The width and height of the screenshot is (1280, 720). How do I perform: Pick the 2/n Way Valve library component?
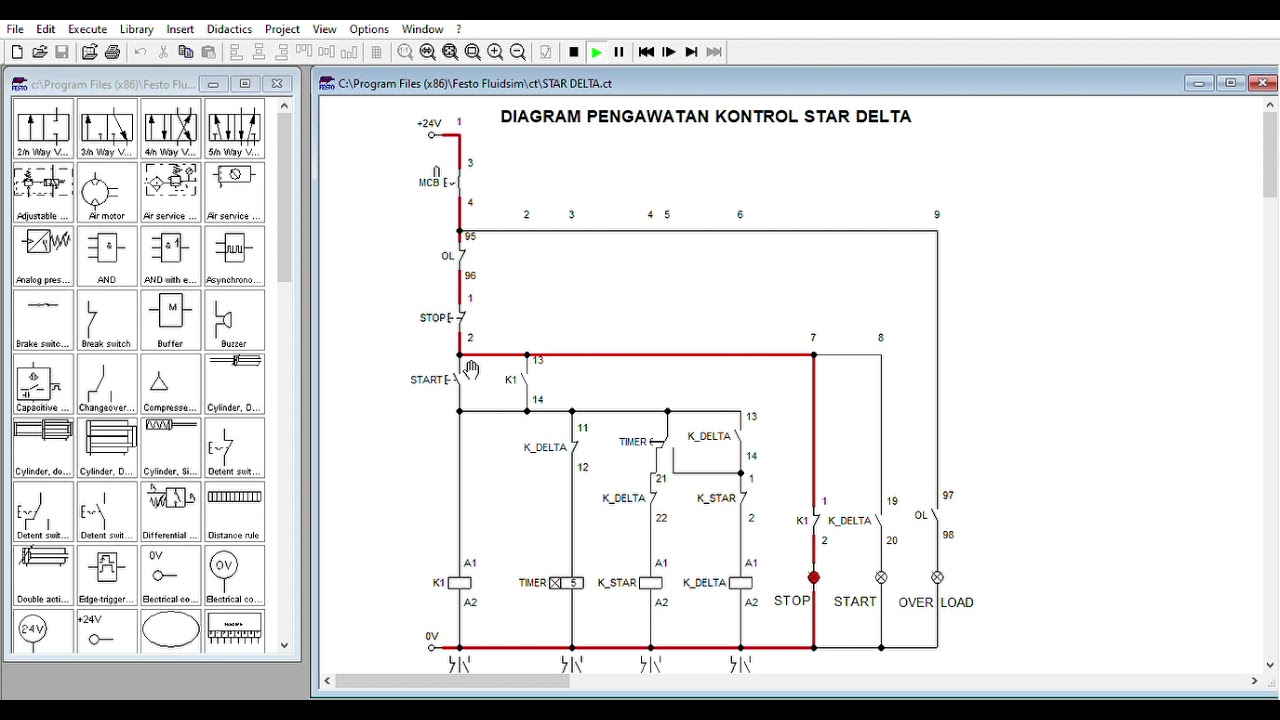43,129
